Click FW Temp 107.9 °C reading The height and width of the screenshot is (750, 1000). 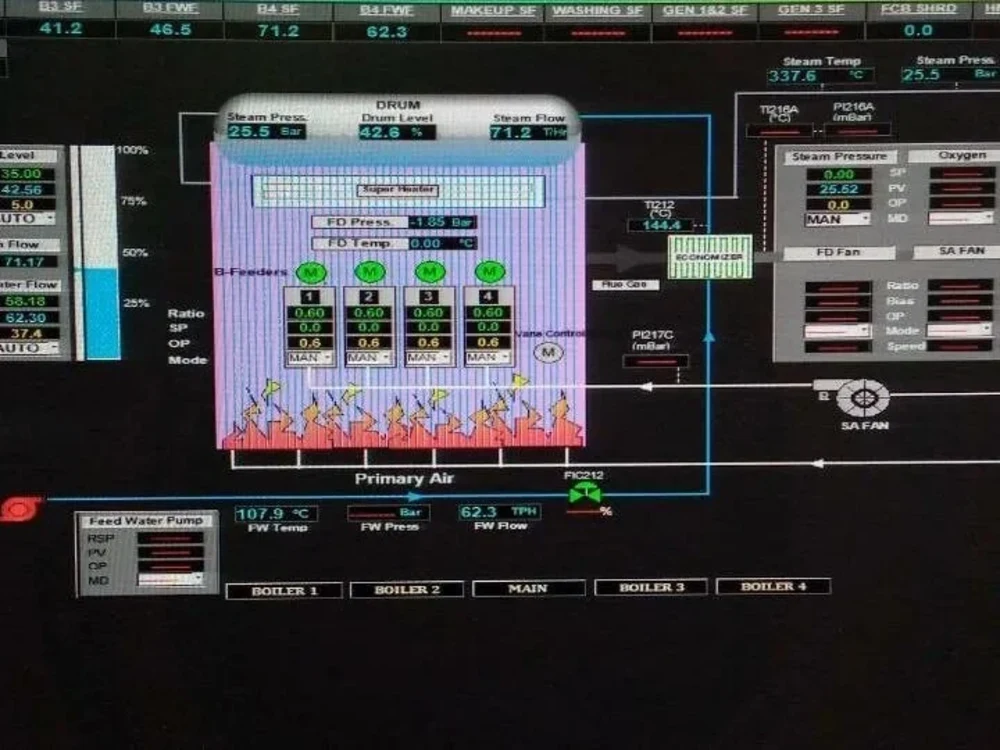pos(276,513)
